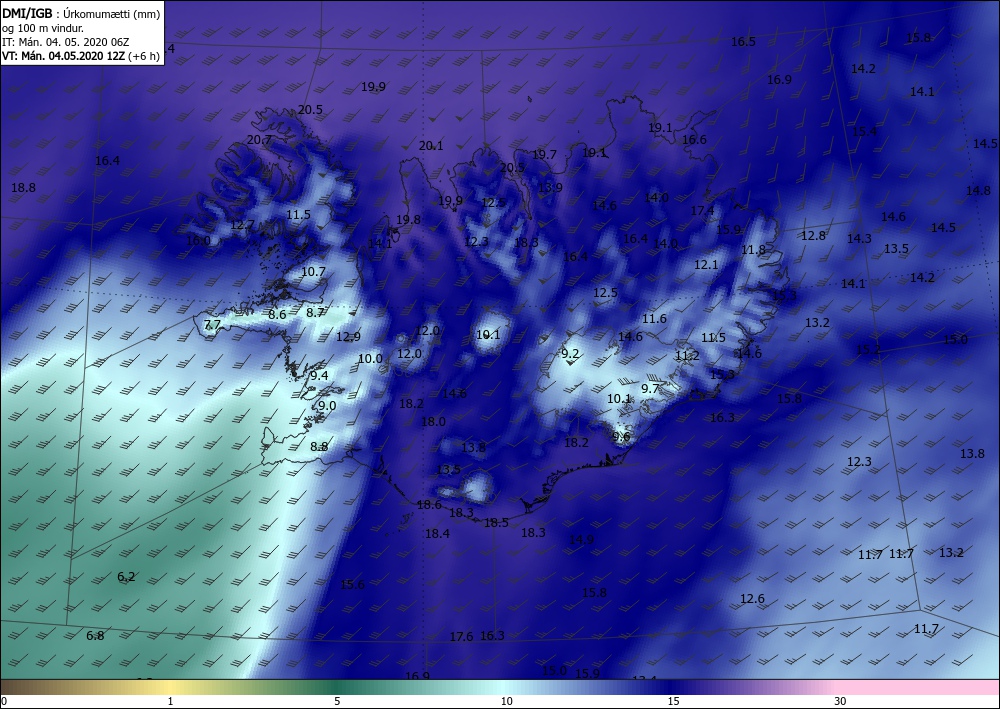1000x709 pixels.
Task: Click the map value 14.3
Action: (x=859, y=239)
